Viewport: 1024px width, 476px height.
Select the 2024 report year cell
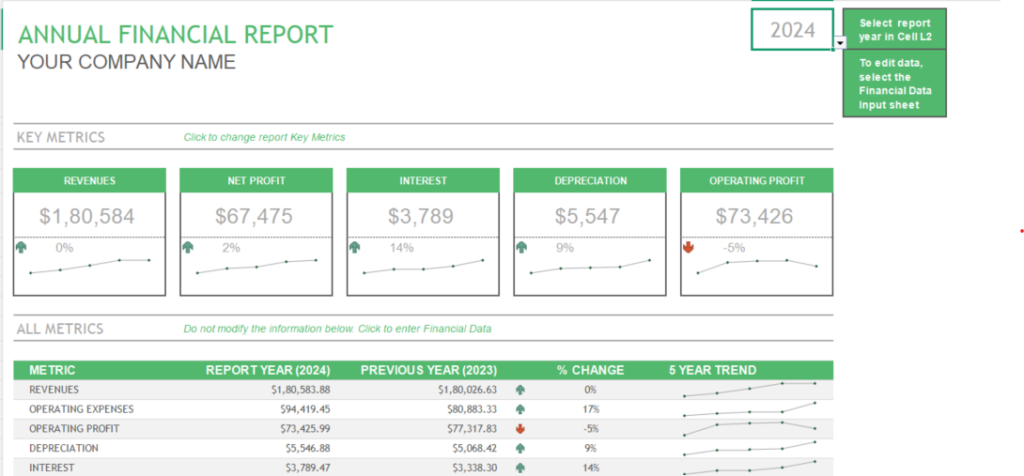pos(793,29)
